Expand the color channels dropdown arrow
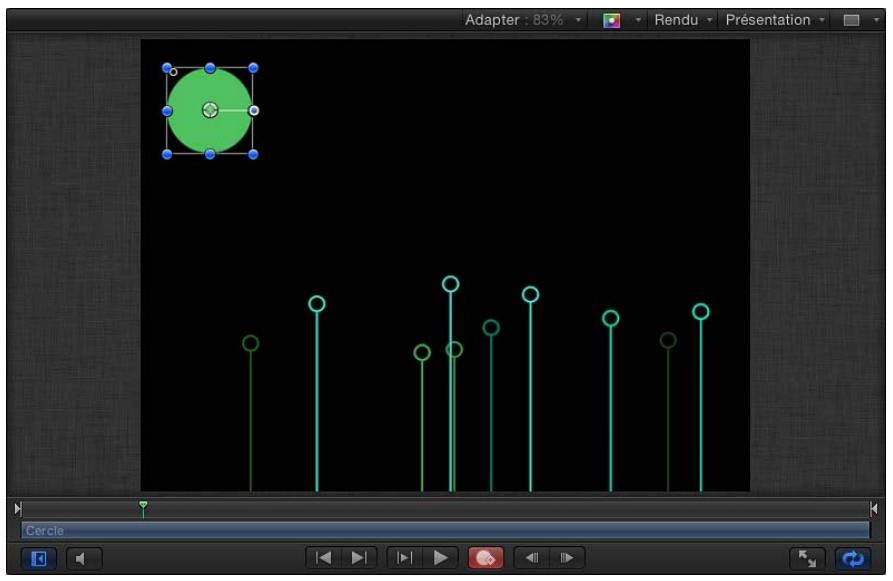The image size is (893, 581). pyautogui.click(x=638, y=21)
